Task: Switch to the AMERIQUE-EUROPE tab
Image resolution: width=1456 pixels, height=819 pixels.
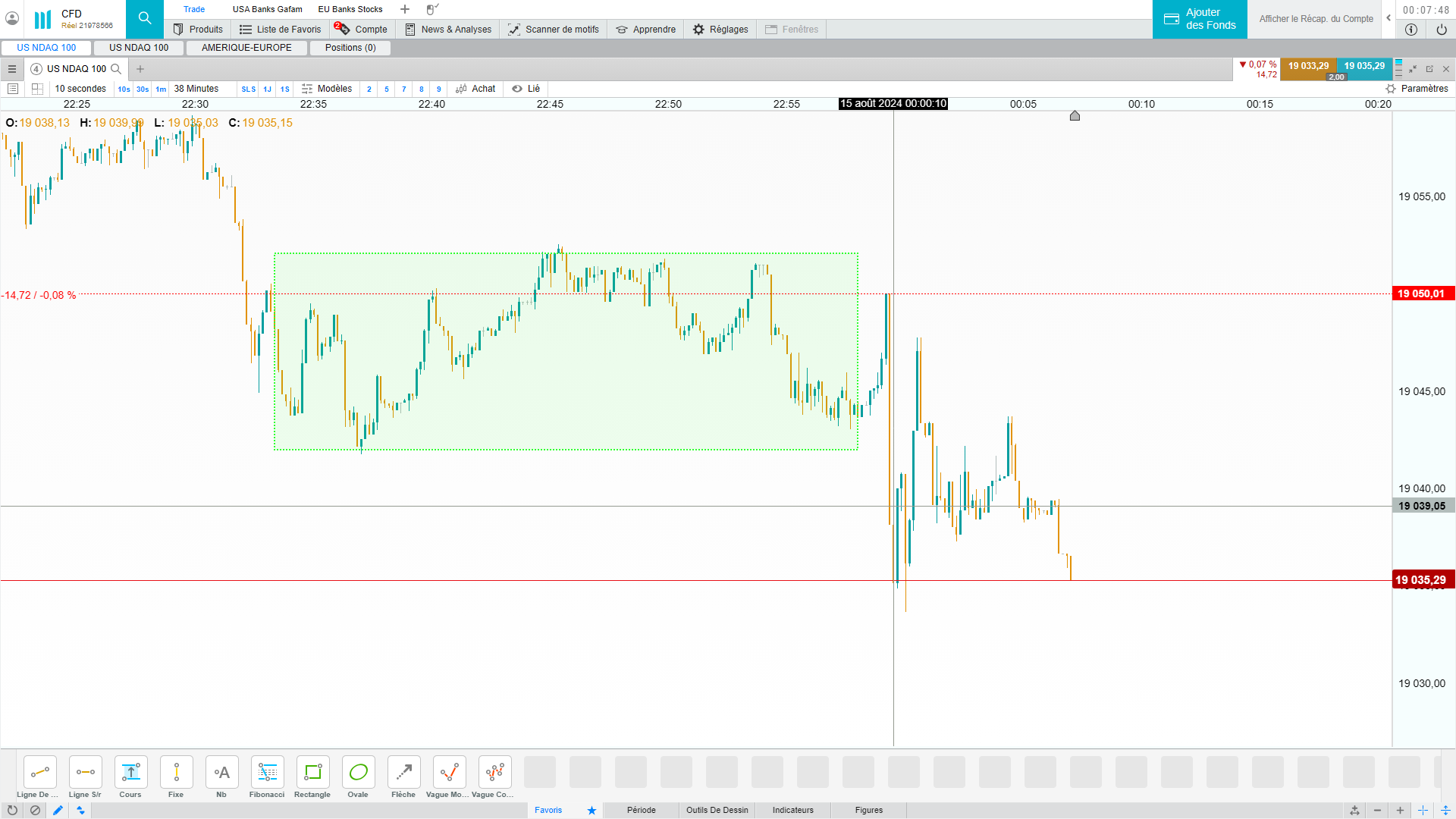Action: click(246, 47)
